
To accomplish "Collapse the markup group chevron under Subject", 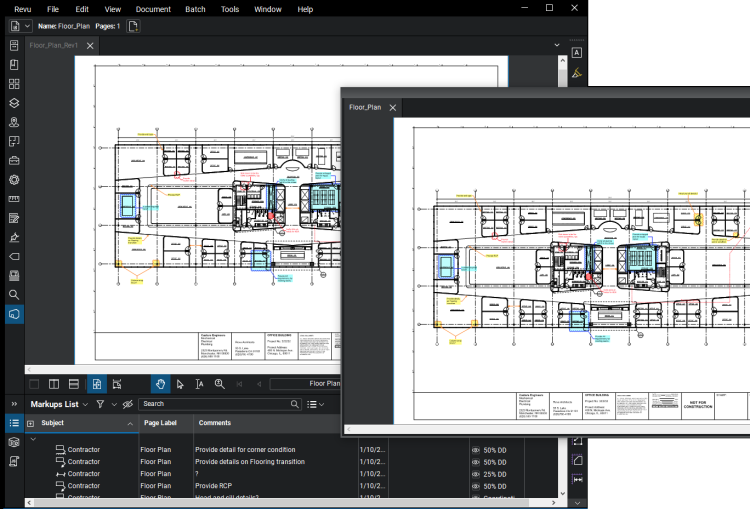I will pyautogui.click(x=32, y=439).
